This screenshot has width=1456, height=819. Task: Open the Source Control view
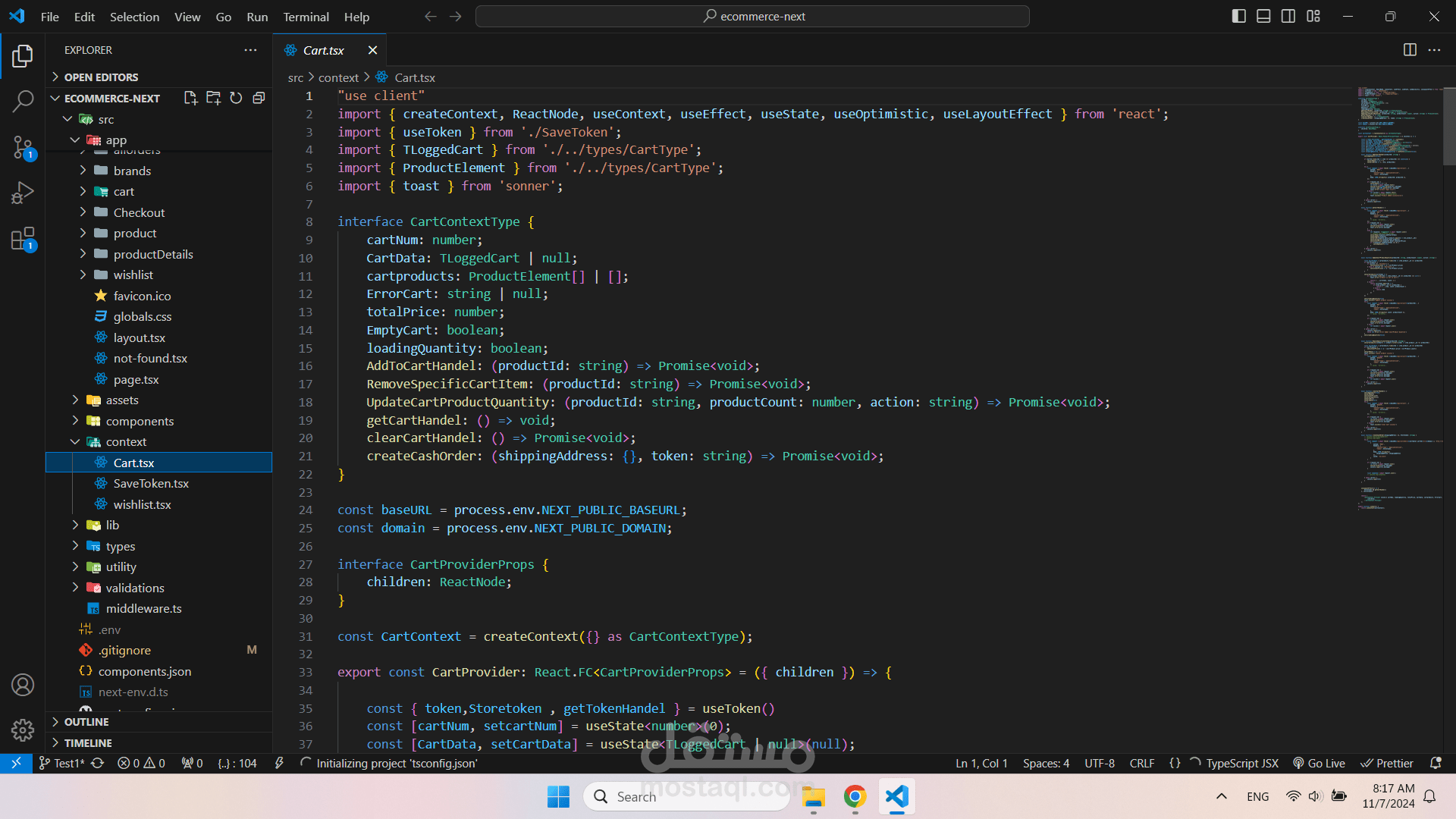tap(23, 147)
